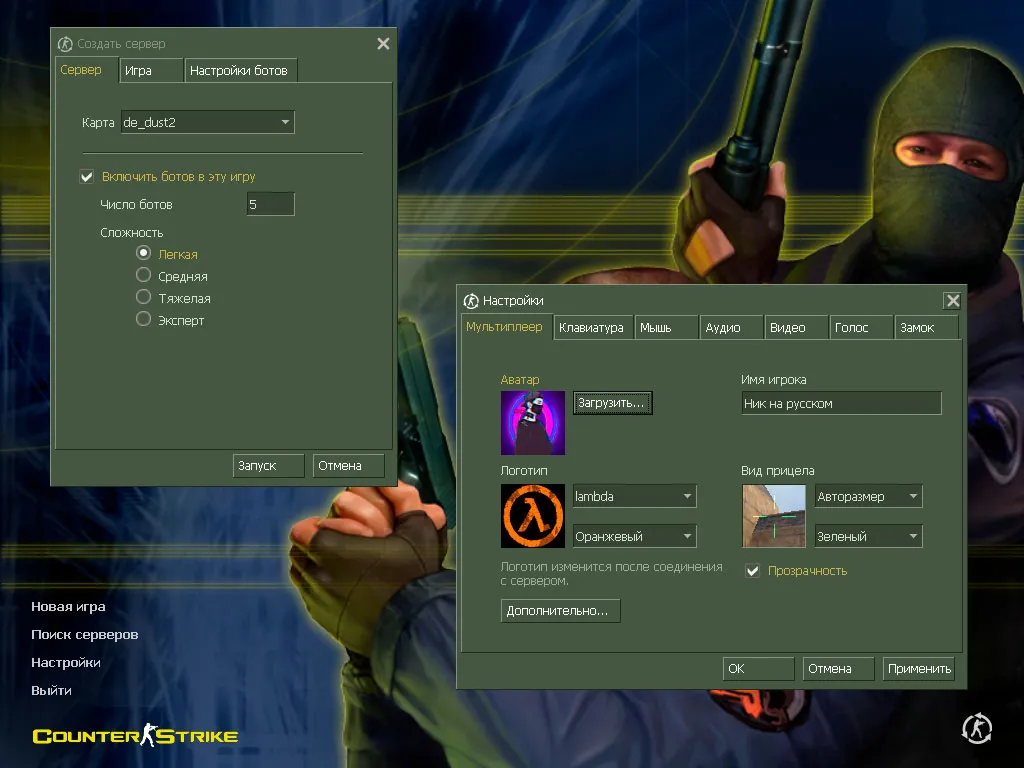Viewport: 1024px width, 768px height.
Task: Click the avatar image thumbnail
Action: click(x=533, y=423)
